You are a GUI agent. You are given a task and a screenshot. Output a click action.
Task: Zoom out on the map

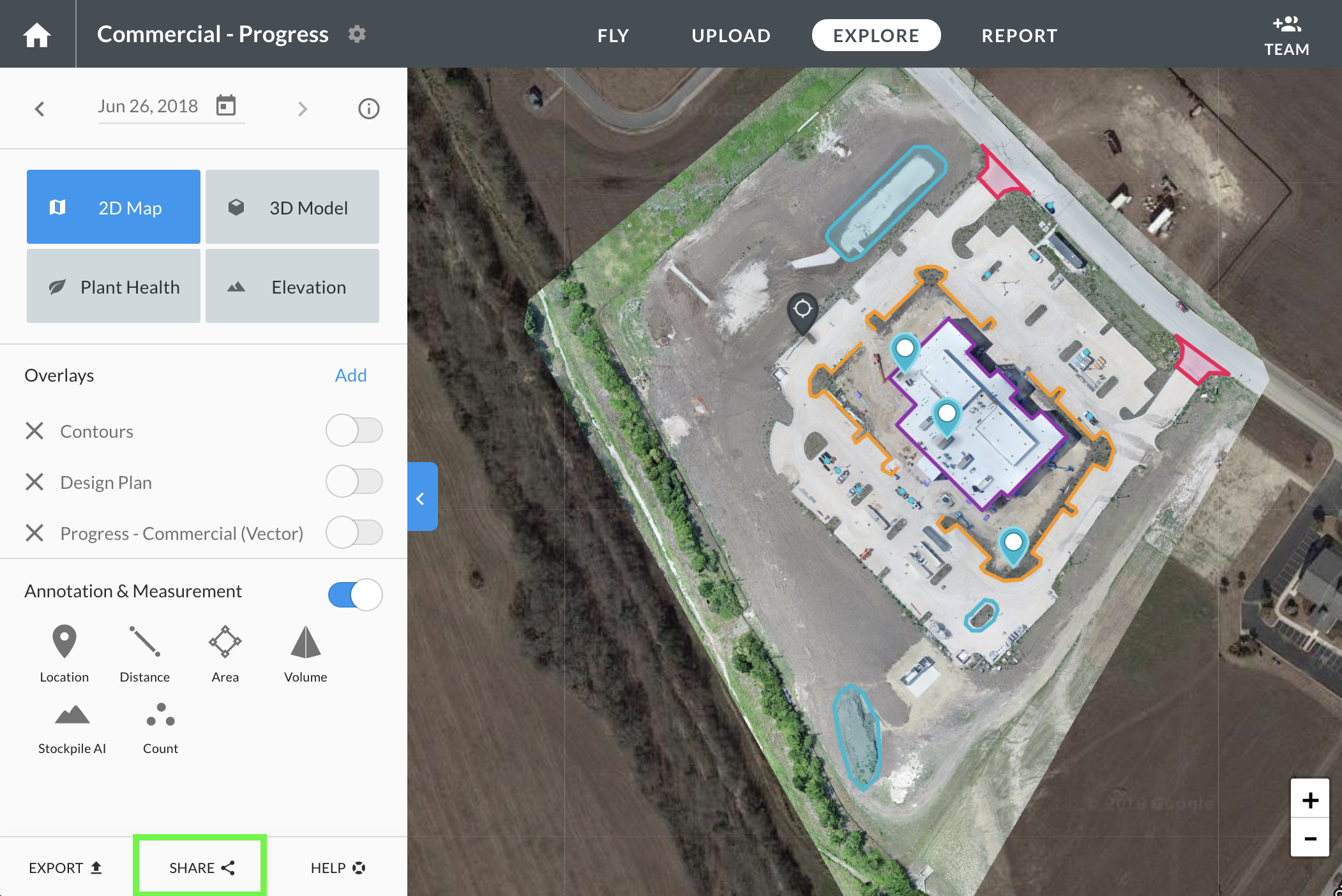[1310, 838]
